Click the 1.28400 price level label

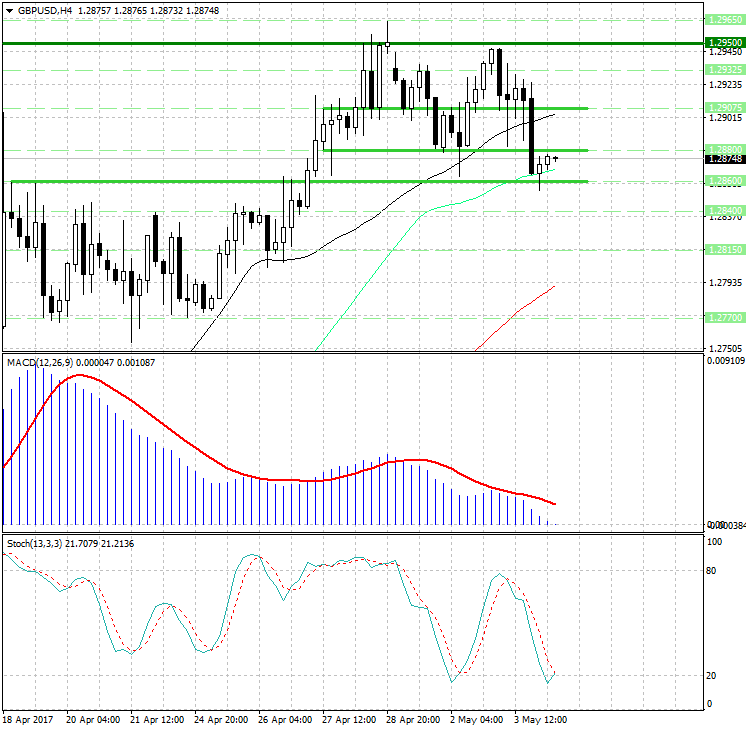click(x=723, y=210)
